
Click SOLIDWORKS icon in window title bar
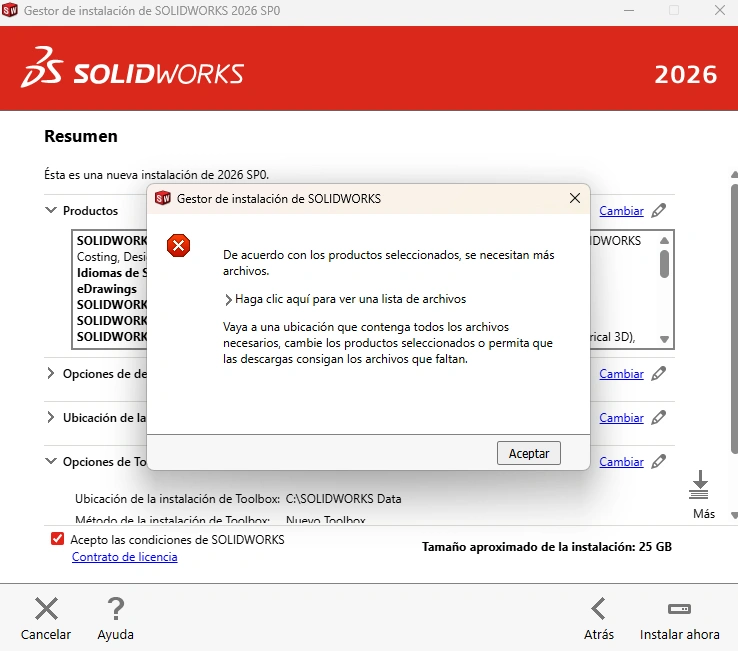(x=10, y=10)
